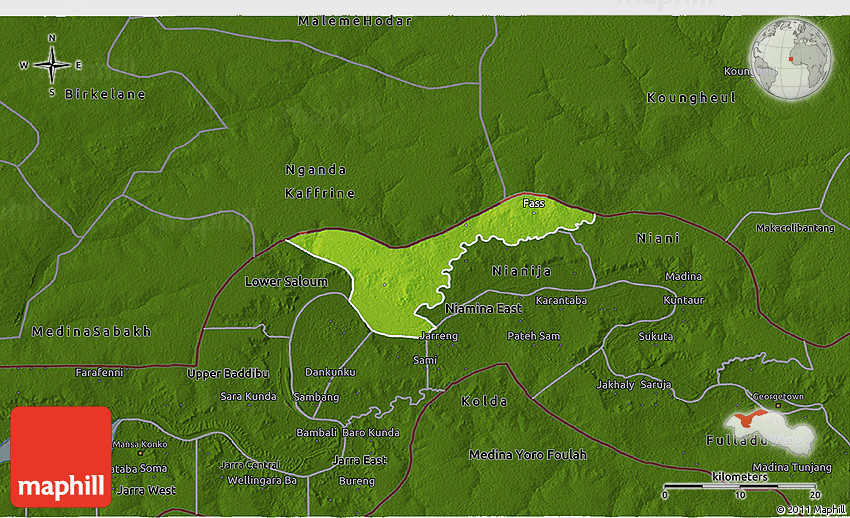
Task: Click the MedinaSabakh label
Action: (91, 332)
